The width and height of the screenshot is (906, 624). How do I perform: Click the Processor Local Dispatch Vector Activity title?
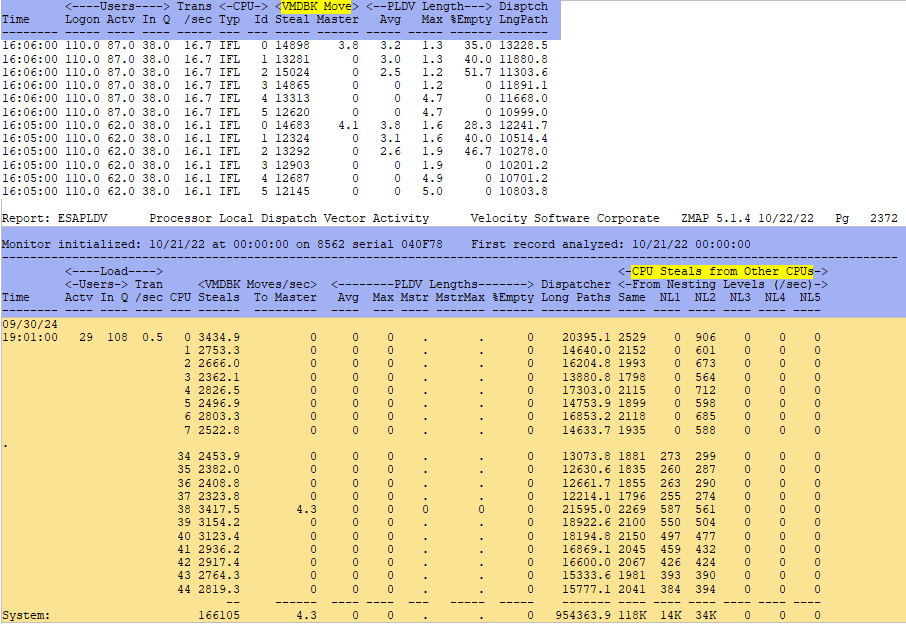point(289,218)
